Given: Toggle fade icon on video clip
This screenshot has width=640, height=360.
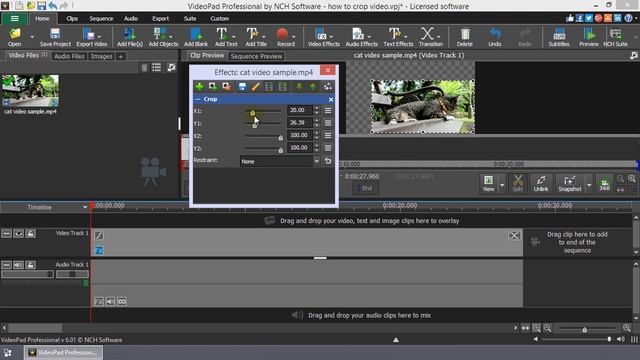Looking at the screenshot, I should pos(99,236).
